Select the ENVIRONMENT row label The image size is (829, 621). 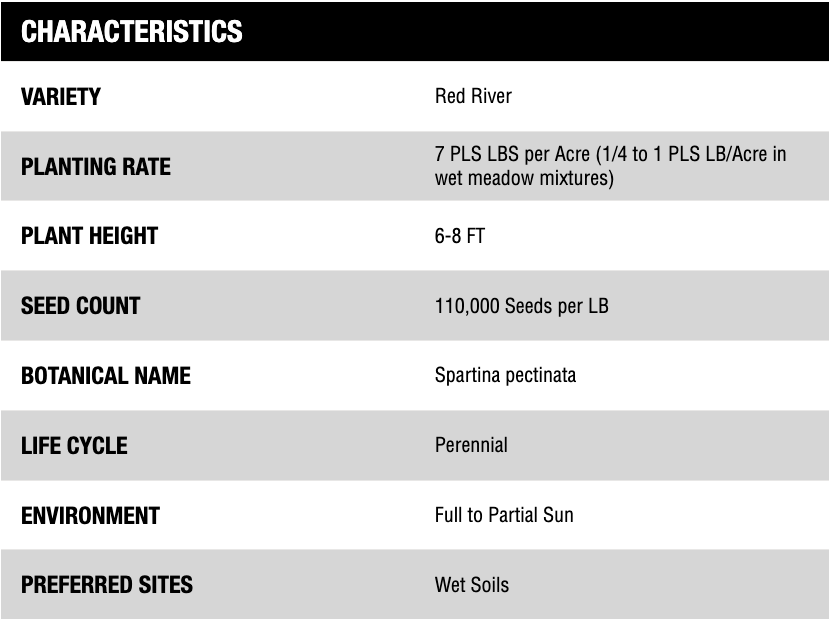[90, 516]
